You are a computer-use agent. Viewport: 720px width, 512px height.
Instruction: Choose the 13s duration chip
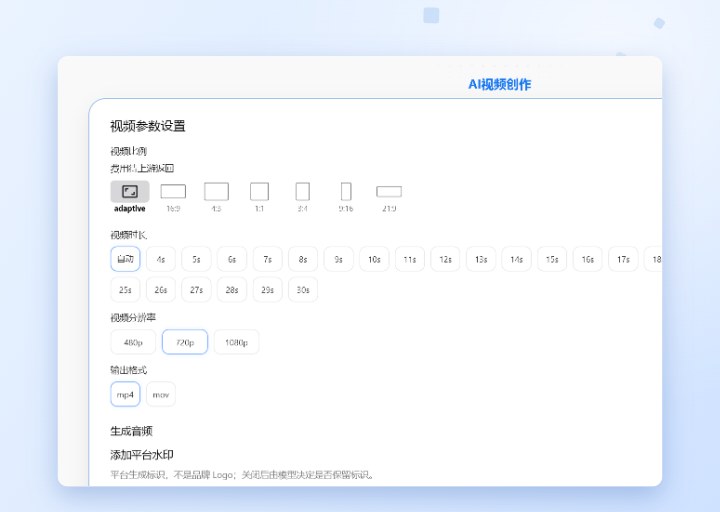point(481,259)
